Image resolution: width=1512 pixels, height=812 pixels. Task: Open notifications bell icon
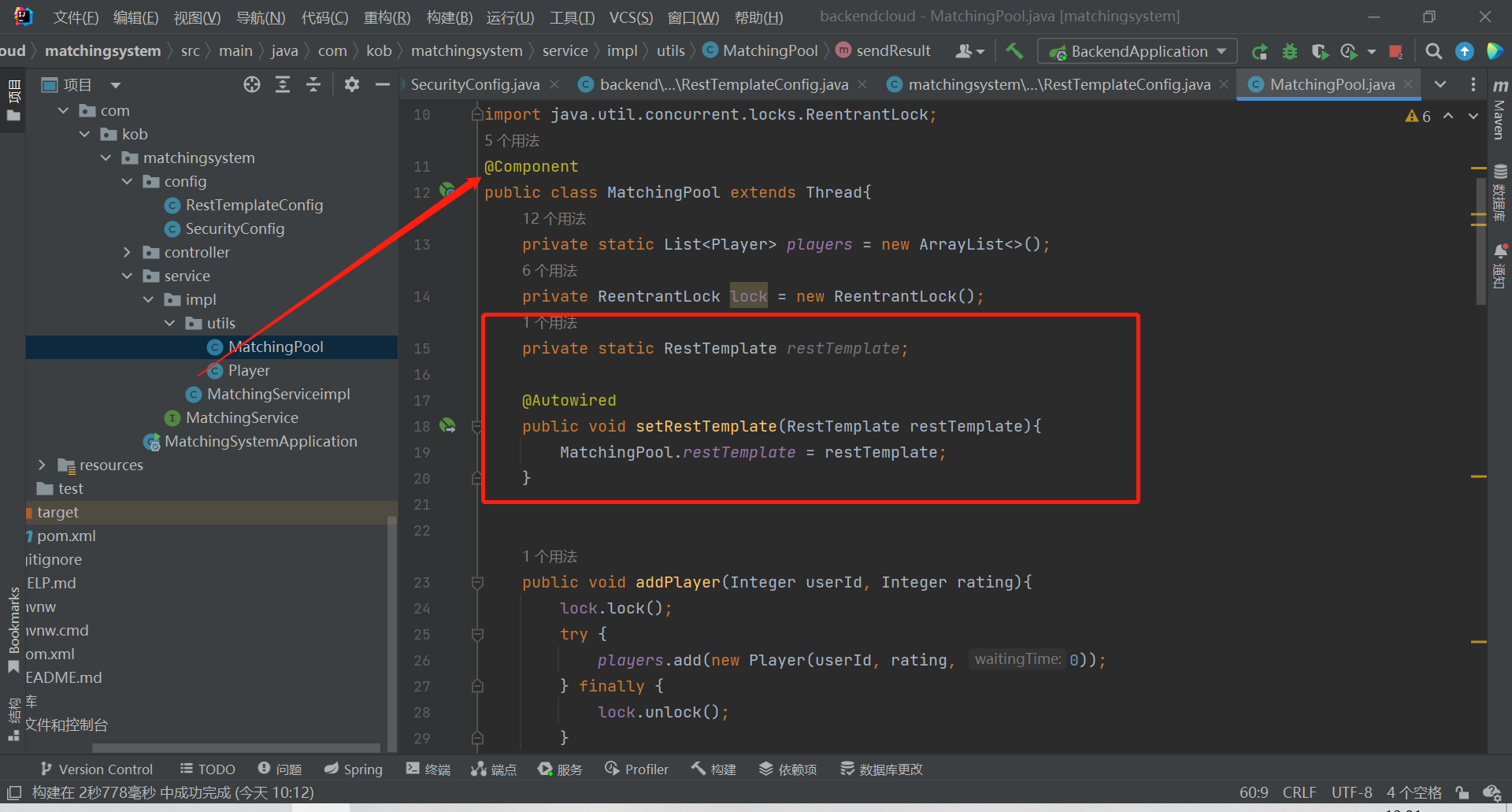coord(1500,266)
